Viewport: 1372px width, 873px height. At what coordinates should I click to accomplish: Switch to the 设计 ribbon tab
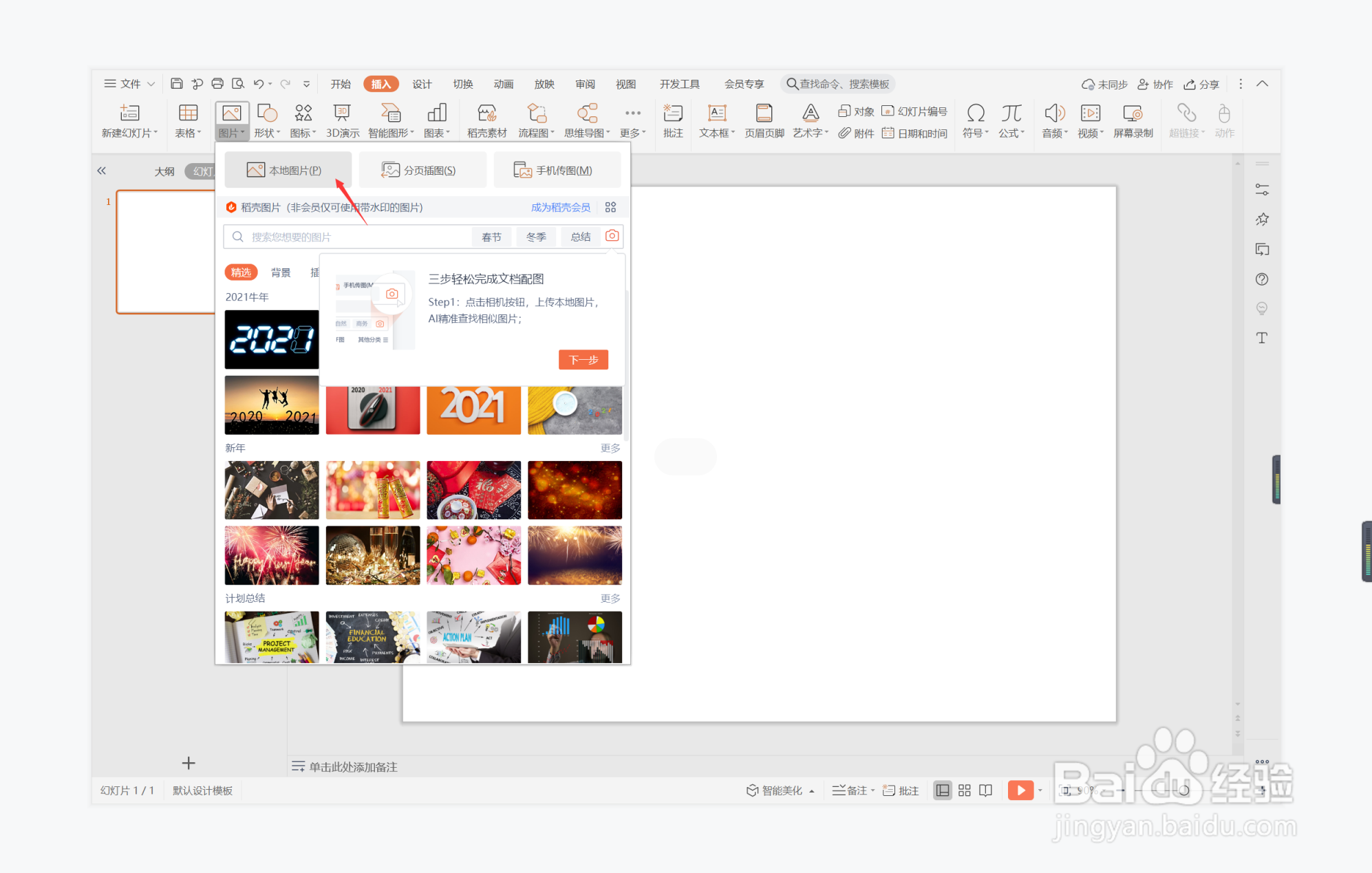click(x=422, y=84)
